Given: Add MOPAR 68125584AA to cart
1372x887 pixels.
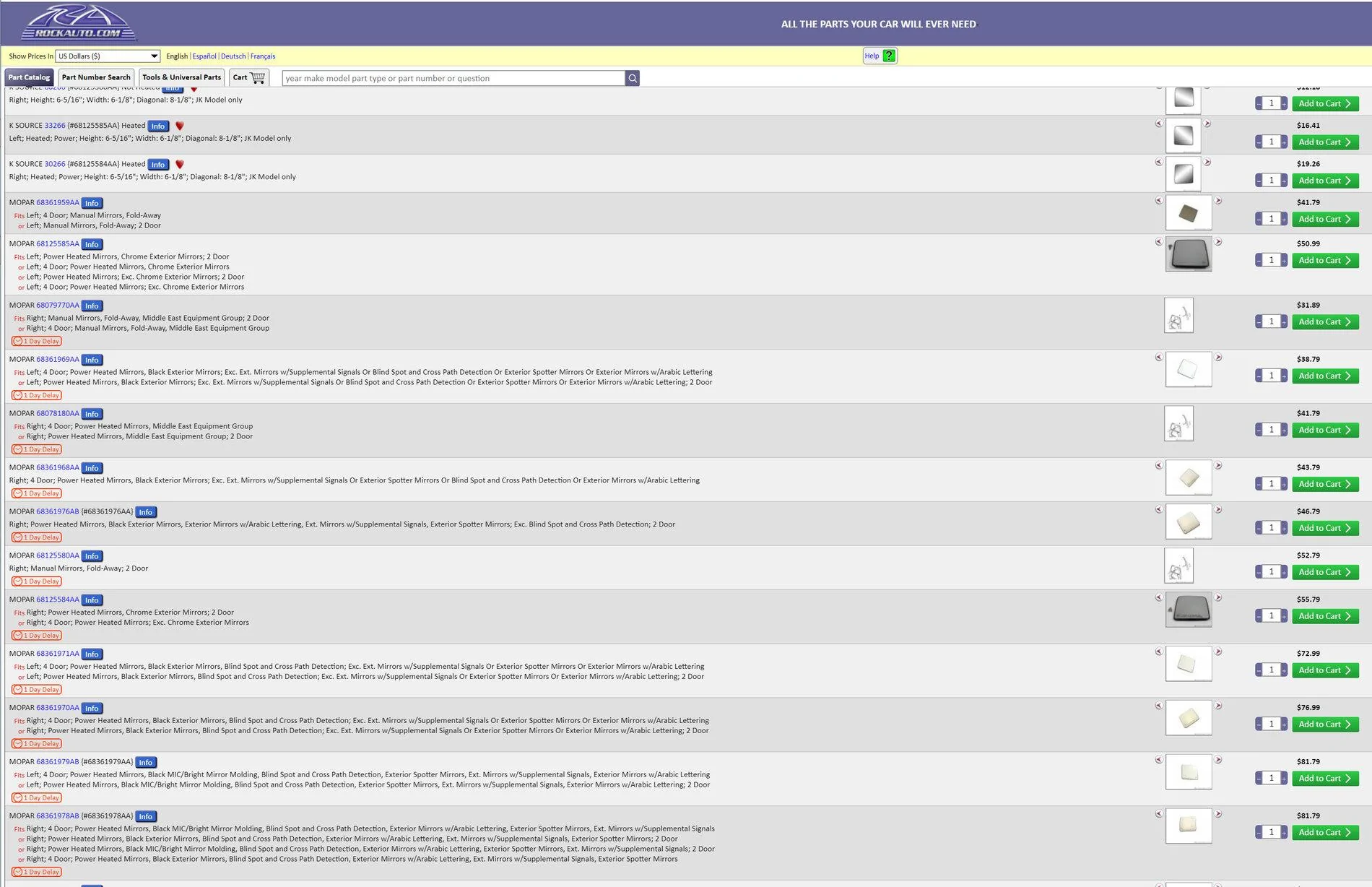Looking at the screenshot, I should pyautogui.click(x=1325, y=616).
